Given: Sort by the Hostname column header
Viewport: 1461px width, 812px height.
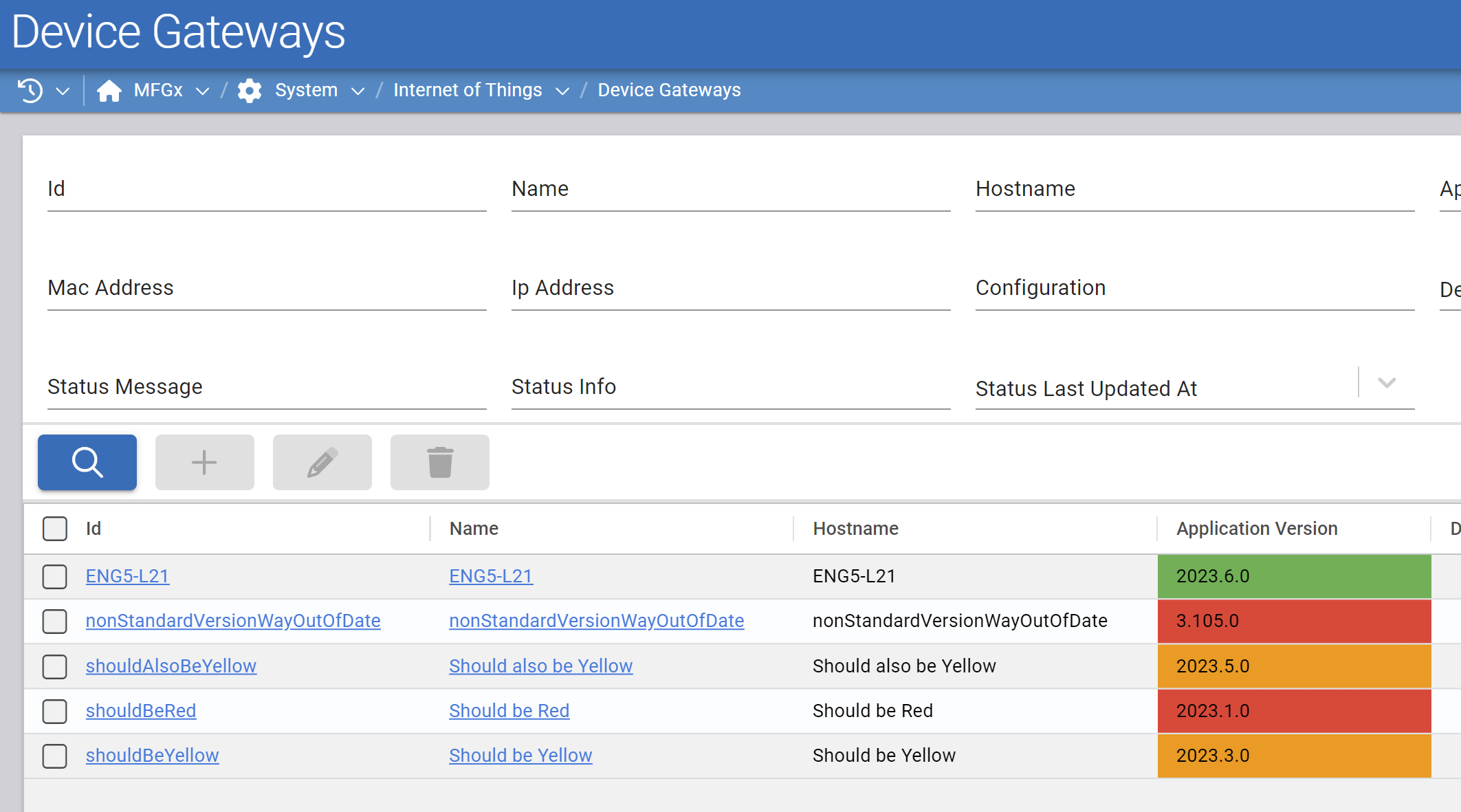Looking at the screenshot, I should click(855, 529).
